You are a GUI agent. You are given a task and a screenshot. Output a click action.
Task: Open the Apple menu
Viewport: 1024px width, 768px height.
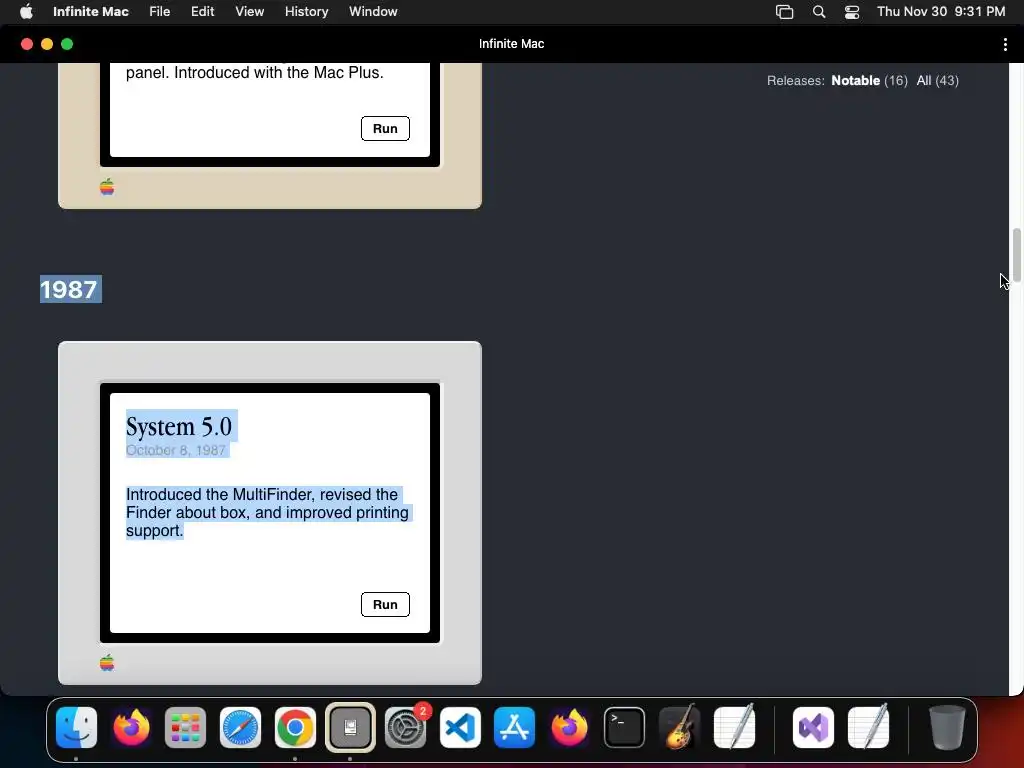tap(26, 11)
